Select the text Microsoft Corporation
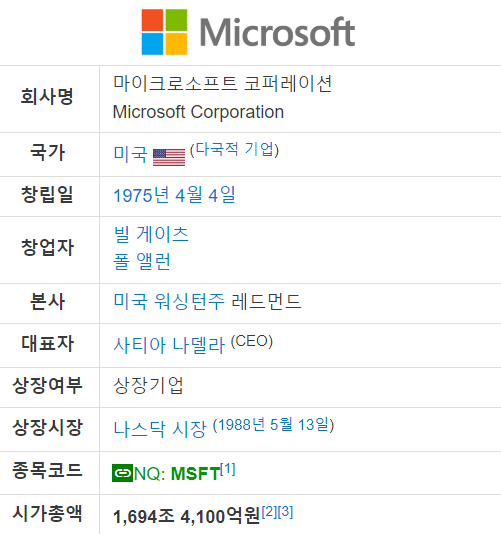 pos(198,112)
